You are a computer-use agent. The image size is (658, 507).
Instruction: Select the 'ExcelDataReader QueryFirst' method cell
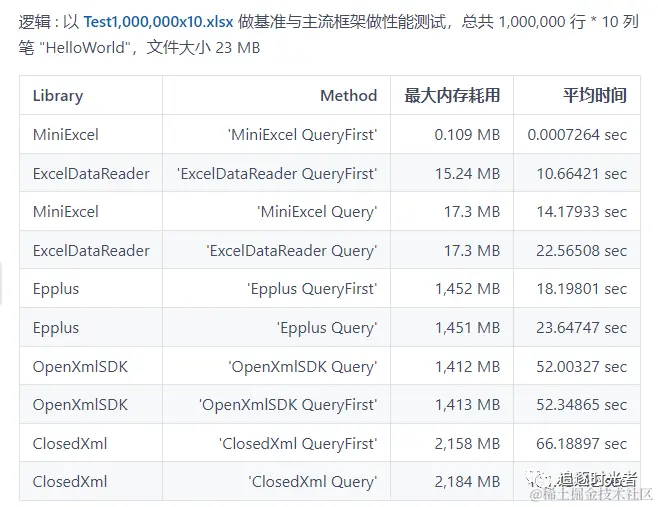coord(277,173)
